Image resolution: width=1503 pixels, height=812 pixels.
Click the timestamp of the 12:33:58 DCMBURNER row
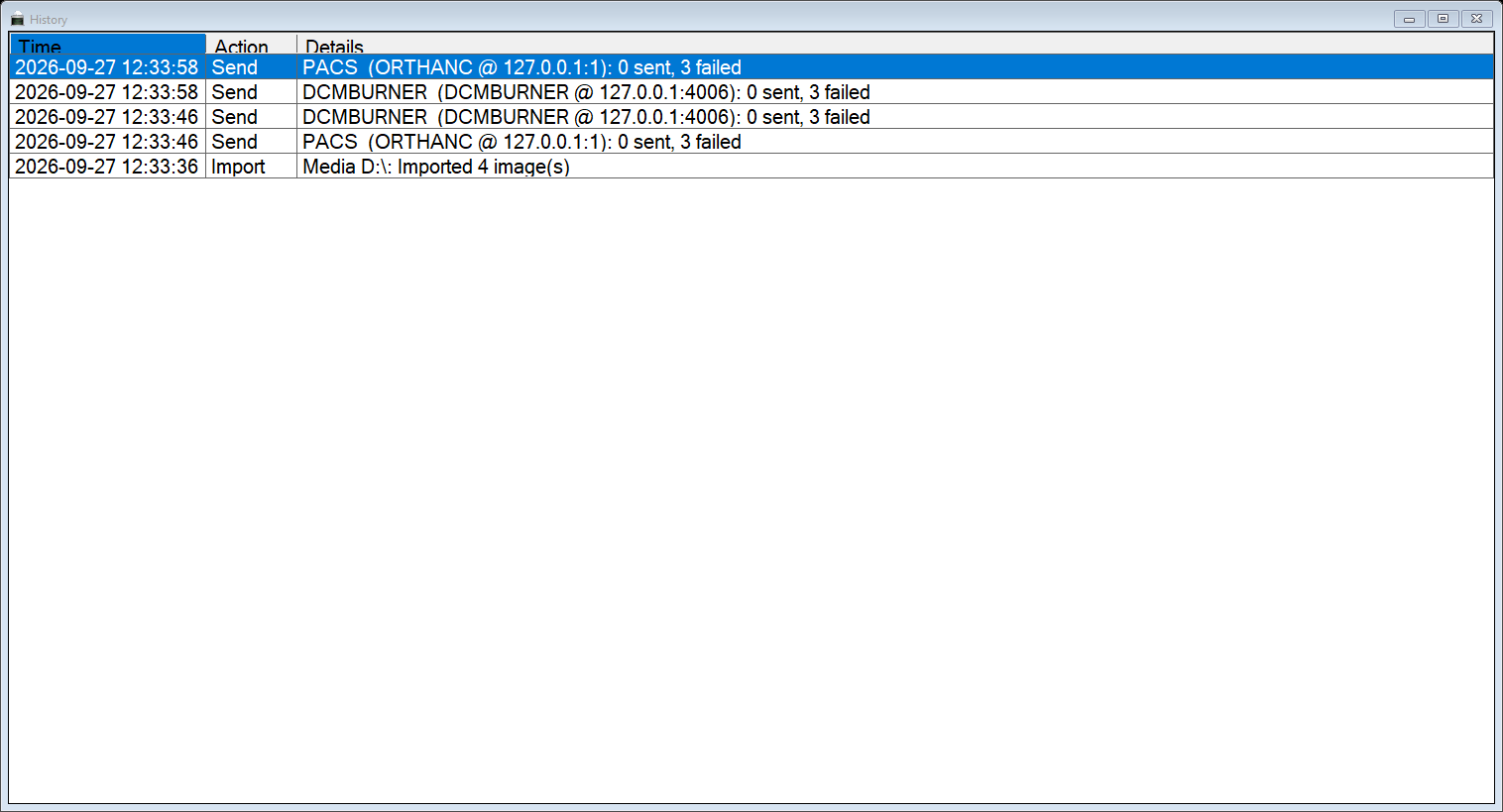(107, 92)
